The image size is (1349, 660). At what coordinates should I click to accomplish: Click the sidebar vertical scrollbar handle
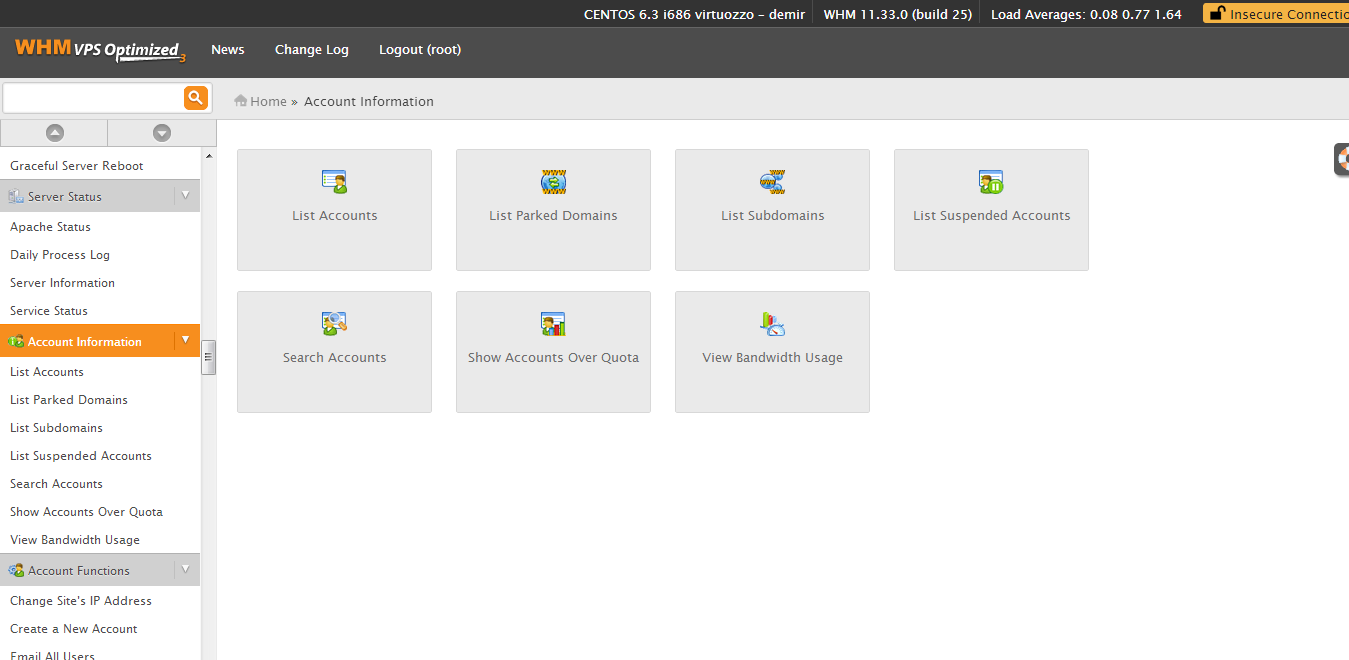[209, 357]
